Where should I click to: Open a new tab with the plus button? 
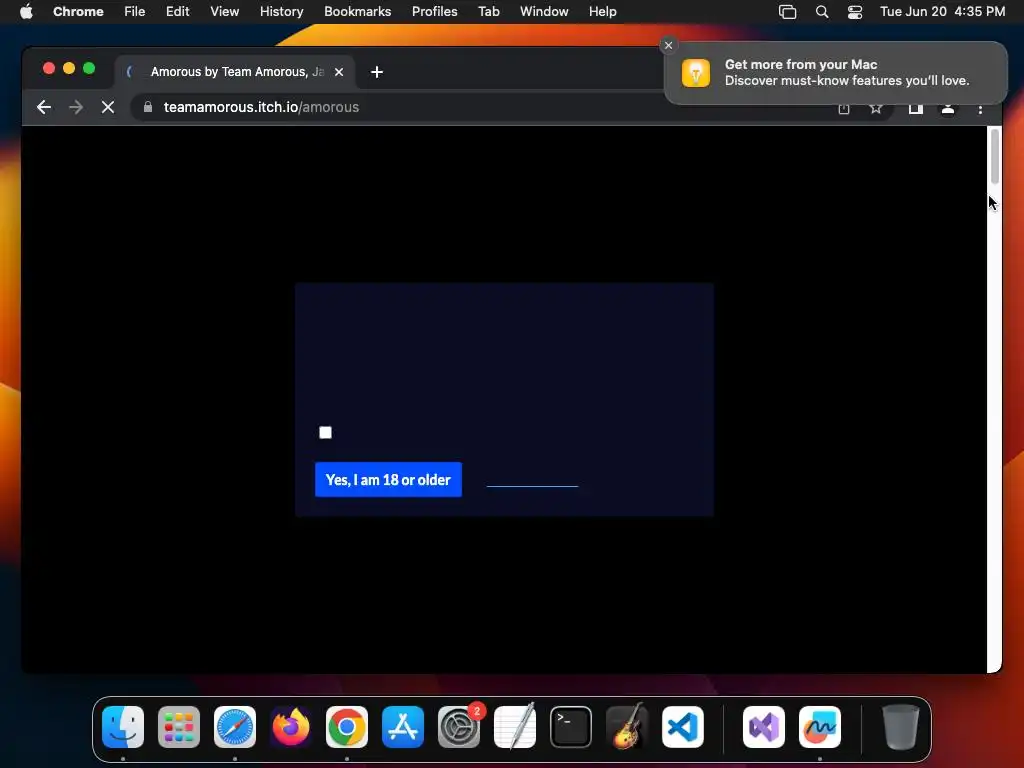pyautogui.click(x=377, y=72)
